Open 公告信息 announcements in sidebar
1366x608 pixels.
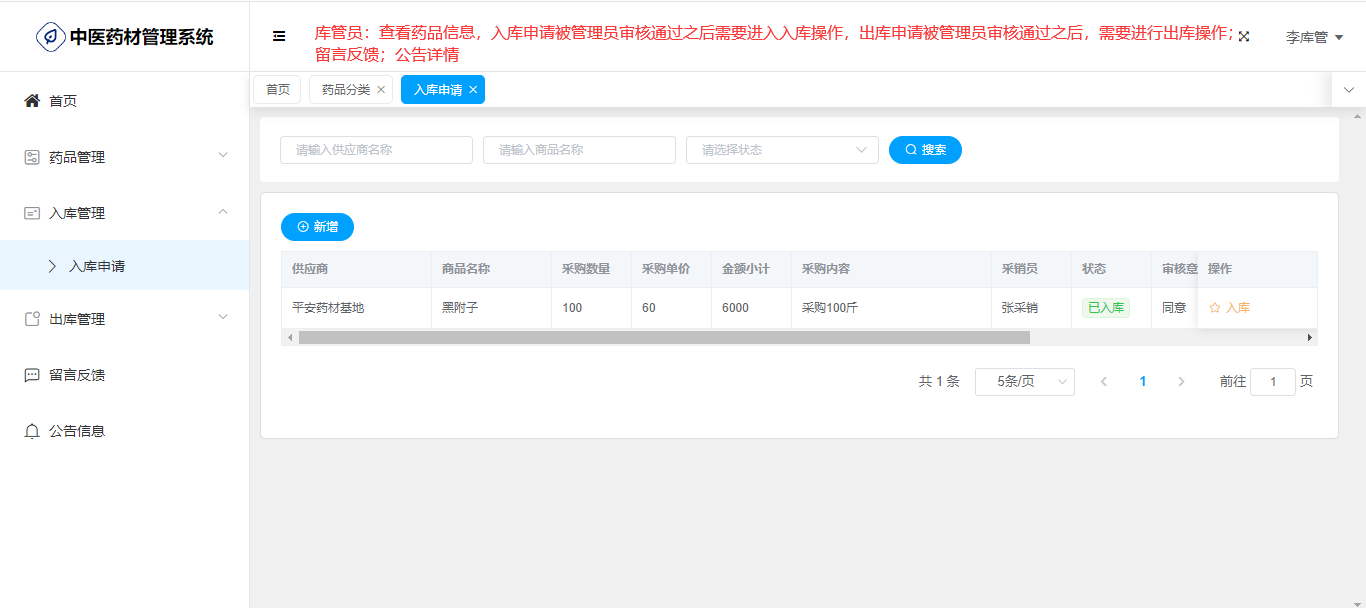pos(77,431)
